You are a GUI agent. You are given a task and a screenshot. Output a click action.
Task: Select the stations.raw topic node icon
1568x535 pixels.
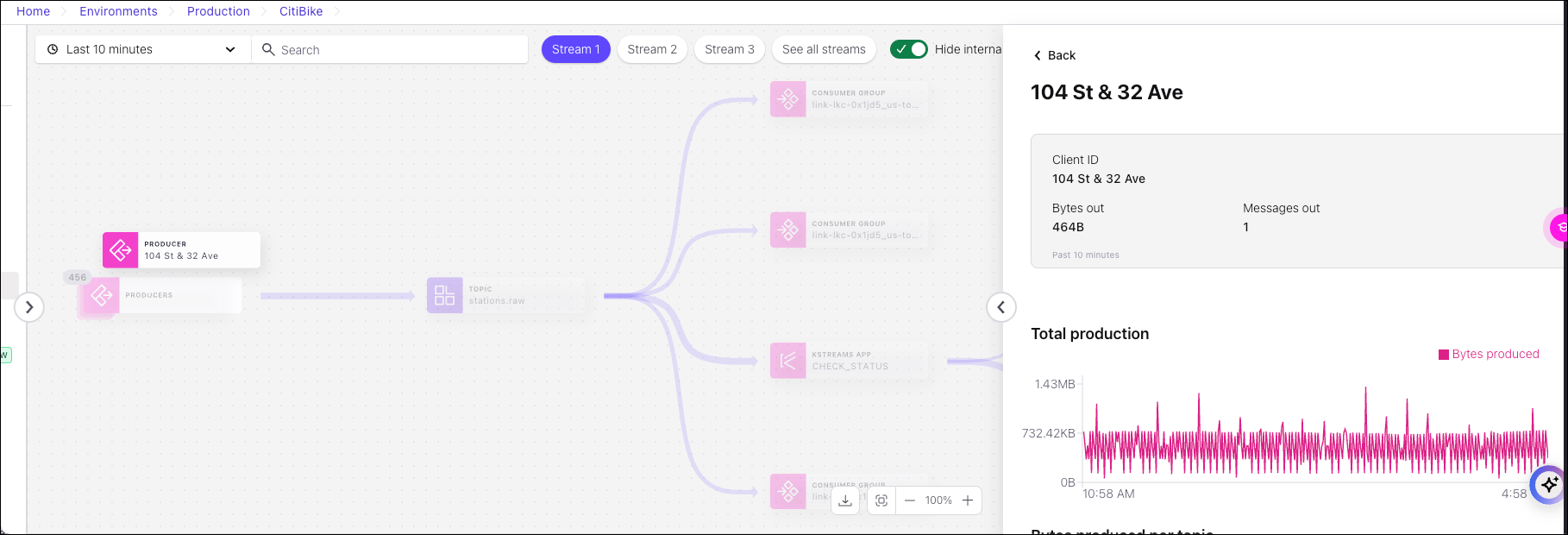click(445, 295)
